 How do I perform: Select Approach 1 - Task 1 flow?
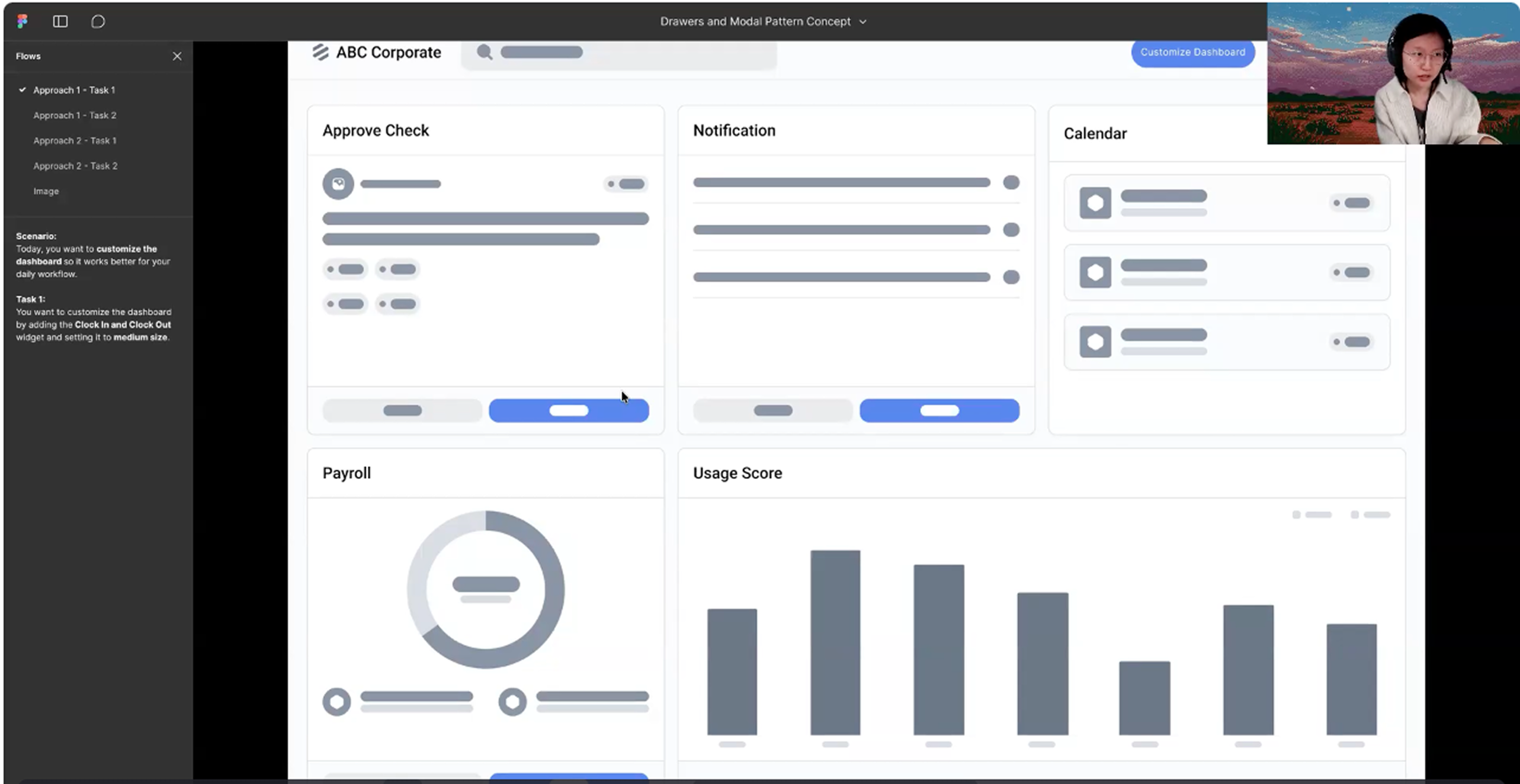(74, 90)
